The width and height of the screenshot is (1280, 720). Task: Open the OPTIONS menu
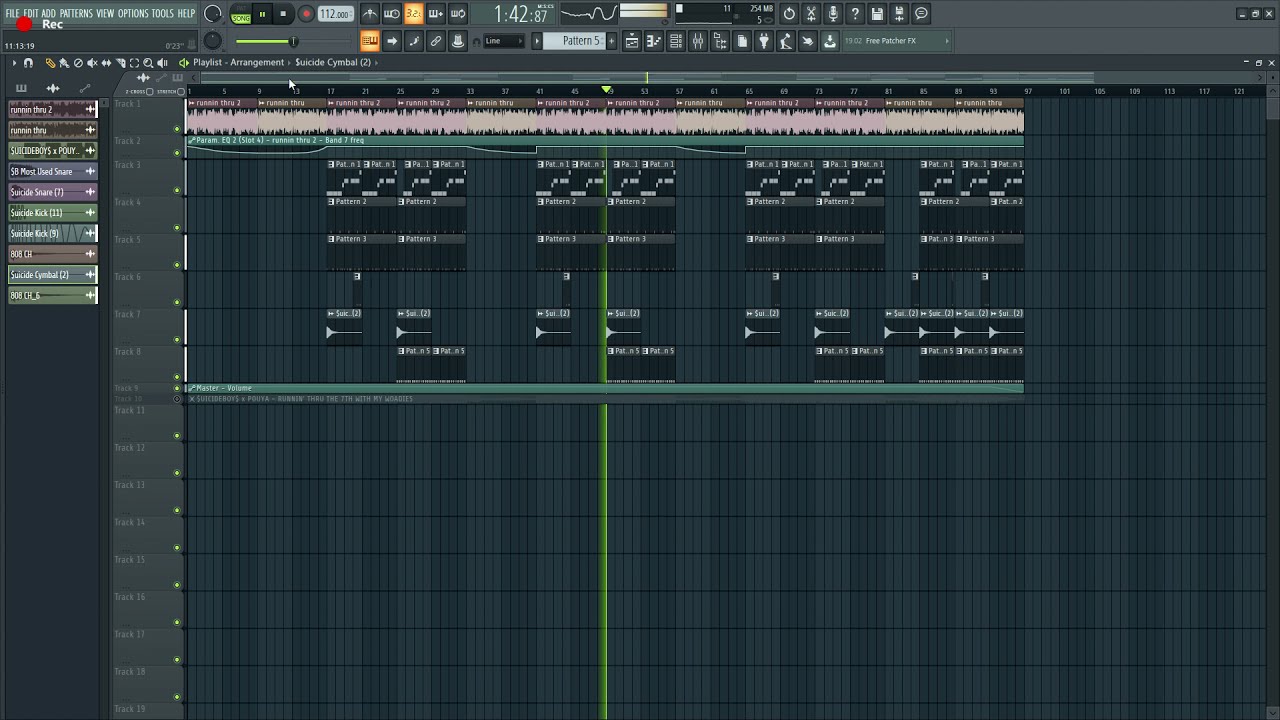[x=133, y=13]
